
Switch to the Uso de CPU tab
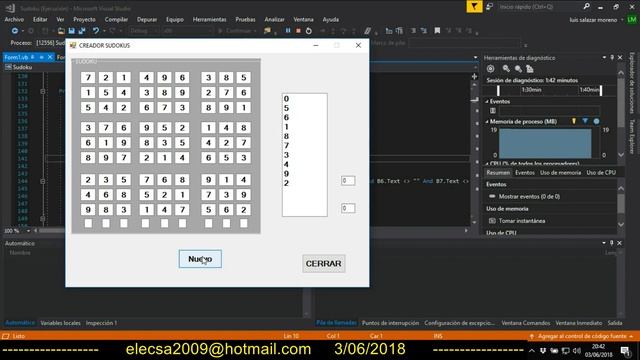point(601,173)
